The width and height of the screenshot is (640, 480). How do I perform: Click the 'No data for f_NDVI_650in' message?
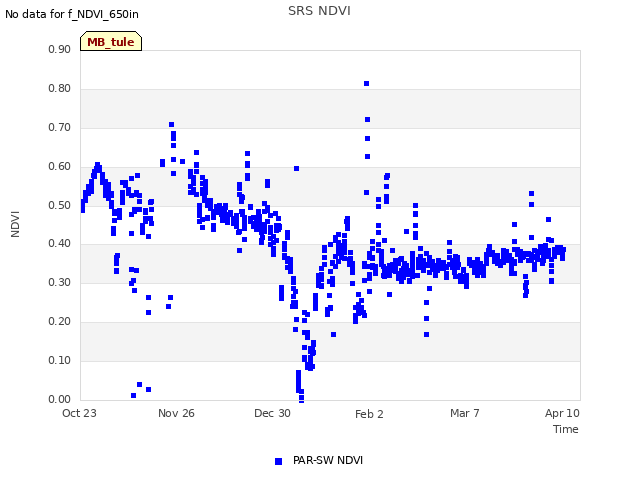click(72, 14)
